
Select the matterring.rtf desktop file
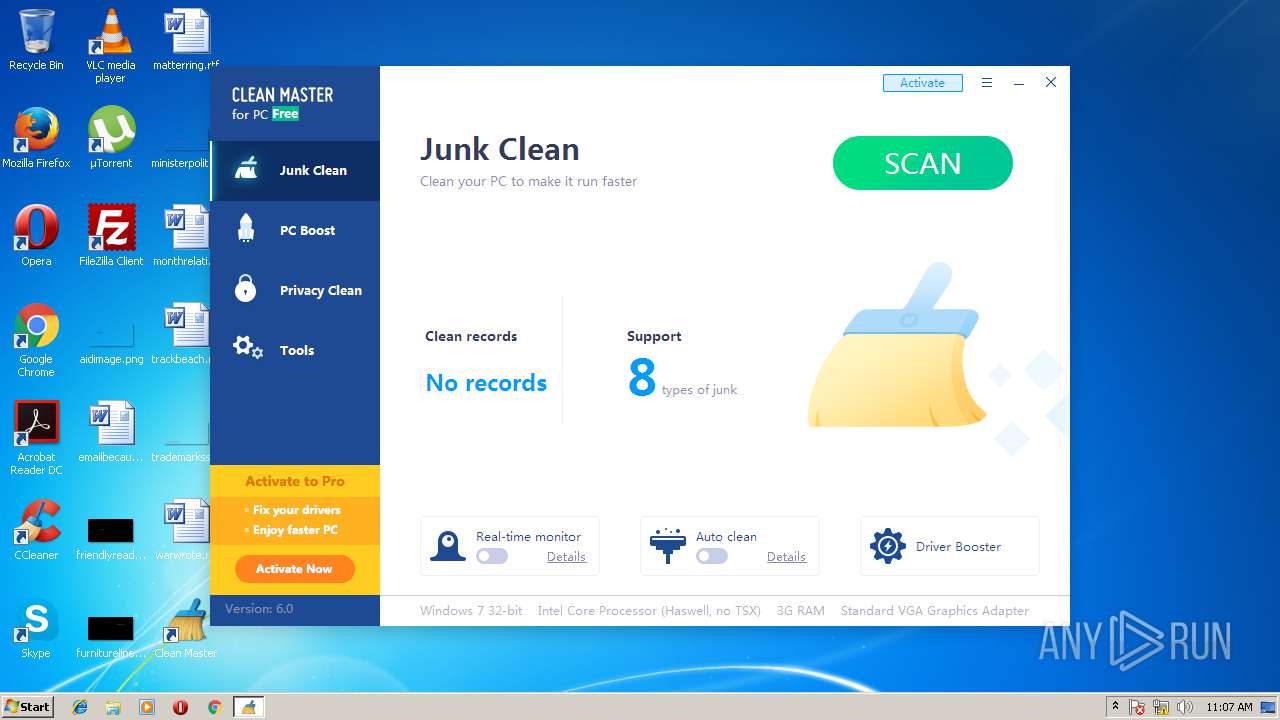(x=186, y=40)
